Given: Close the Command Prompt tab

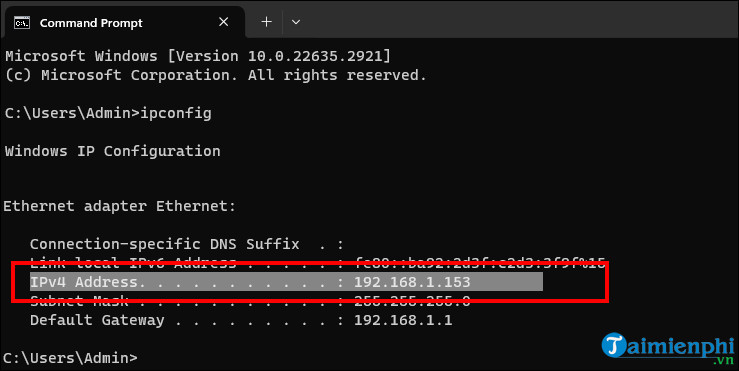Looking at the screenshot, I should click(223, 22).
